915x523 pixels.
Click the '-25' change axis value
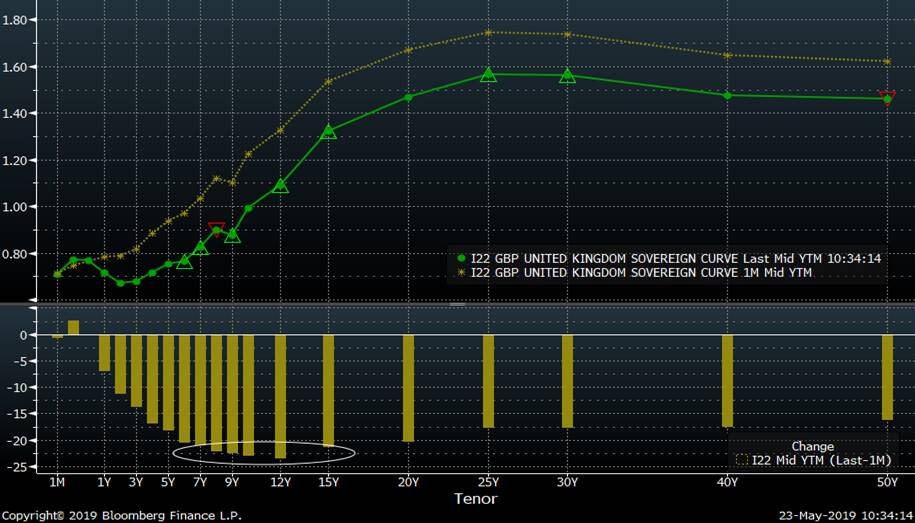pos(18,466)
